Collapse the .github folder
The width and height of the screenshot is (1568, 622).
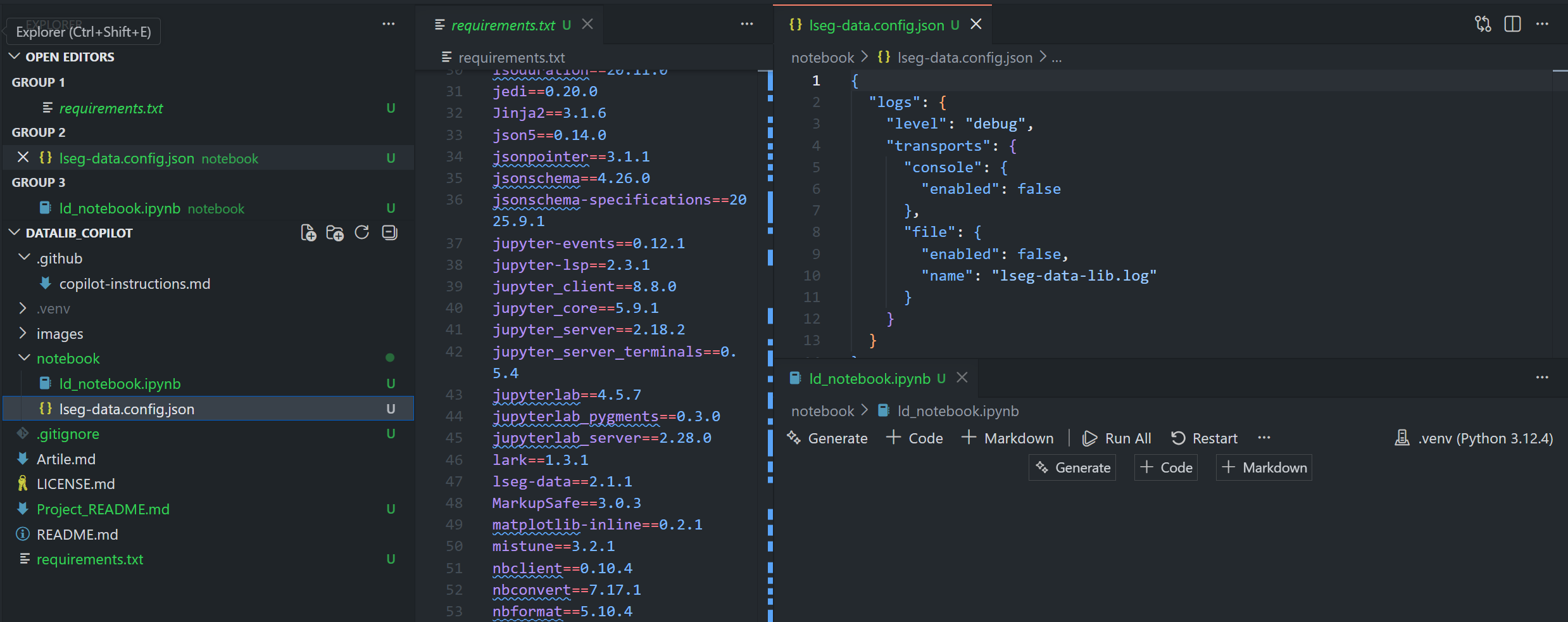point(25,258)
